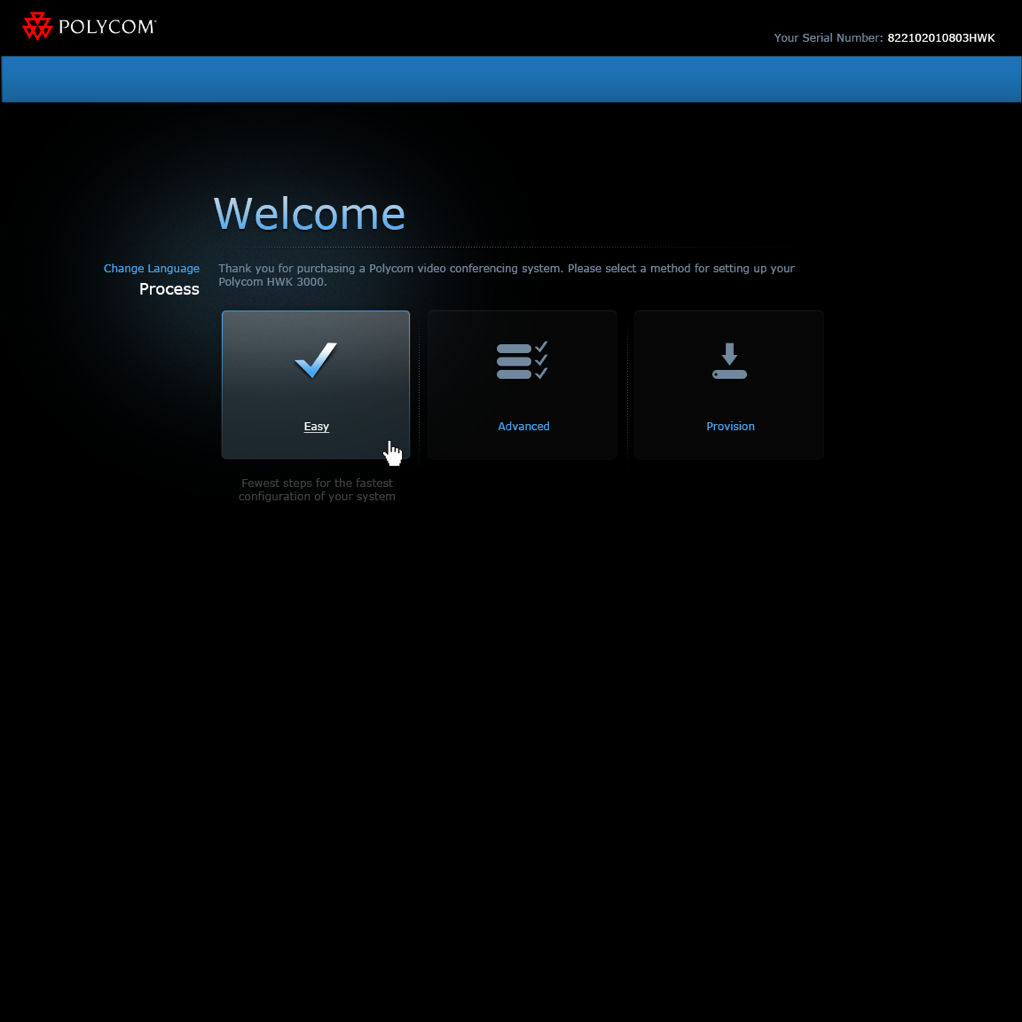Click the serial number 822102010803HWK
Screen dimensions: 1022x1022
coord(941,38)
